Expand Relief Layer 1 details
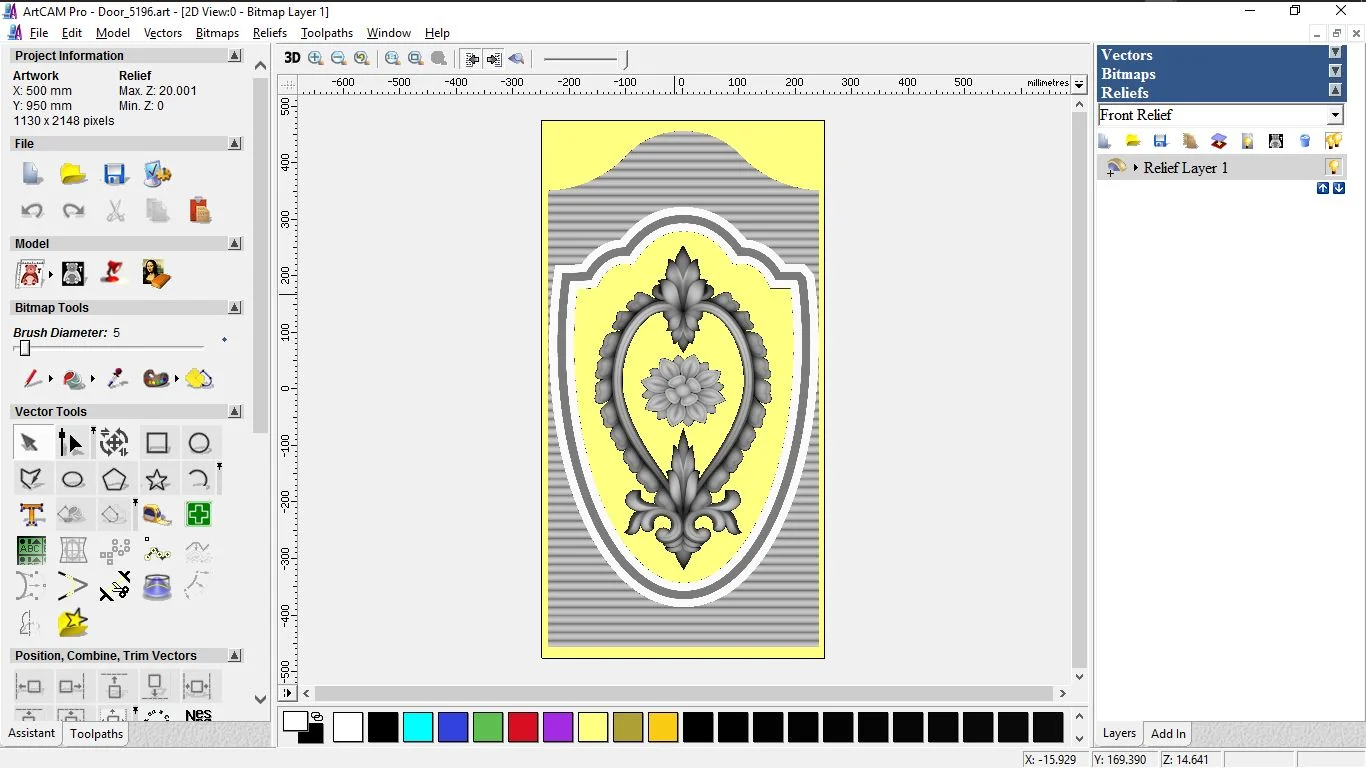 (1136, 167)
